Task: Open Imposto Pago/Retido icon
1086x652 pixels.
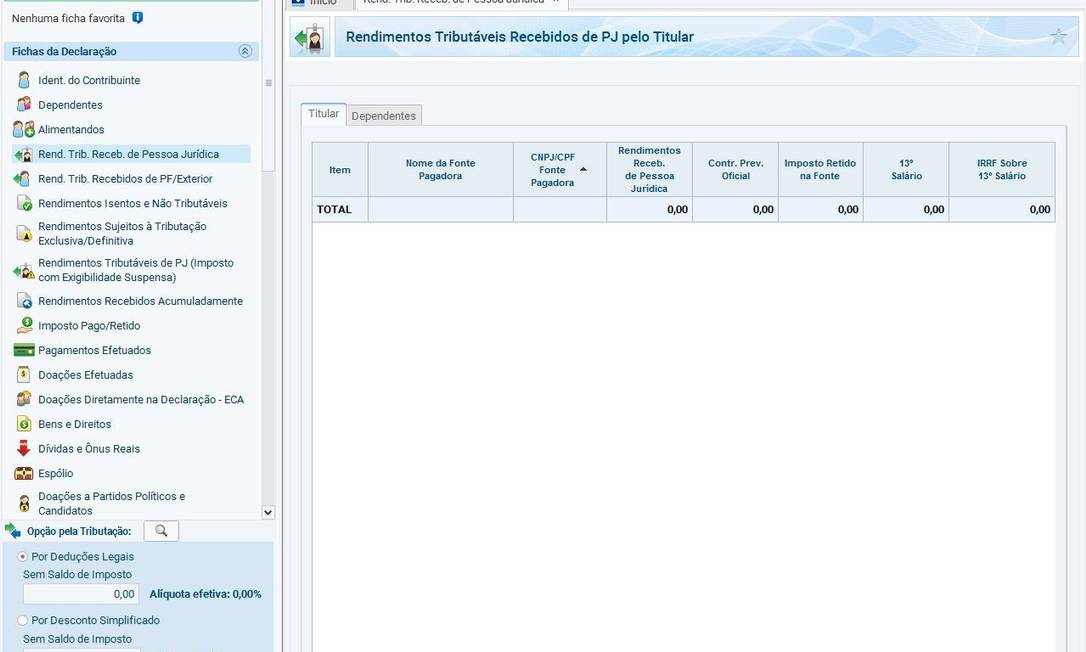Action: tap(24, 325)
